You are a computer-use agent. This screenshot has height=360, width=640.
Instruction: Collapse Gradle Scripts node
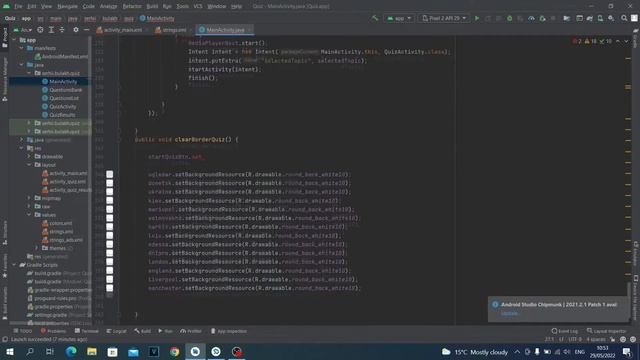(14, 265)
